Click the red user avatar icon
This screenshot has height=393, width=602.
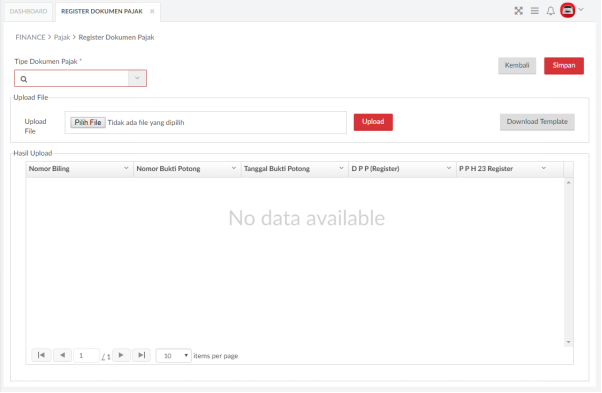tap(567, 10)
